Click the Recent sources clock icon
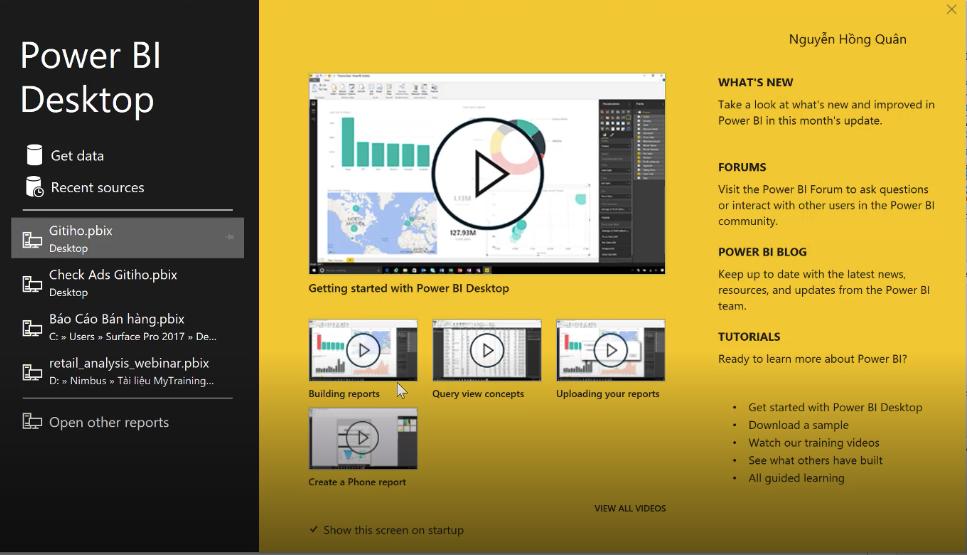This screenshot has width=967, height=555. 35,186
